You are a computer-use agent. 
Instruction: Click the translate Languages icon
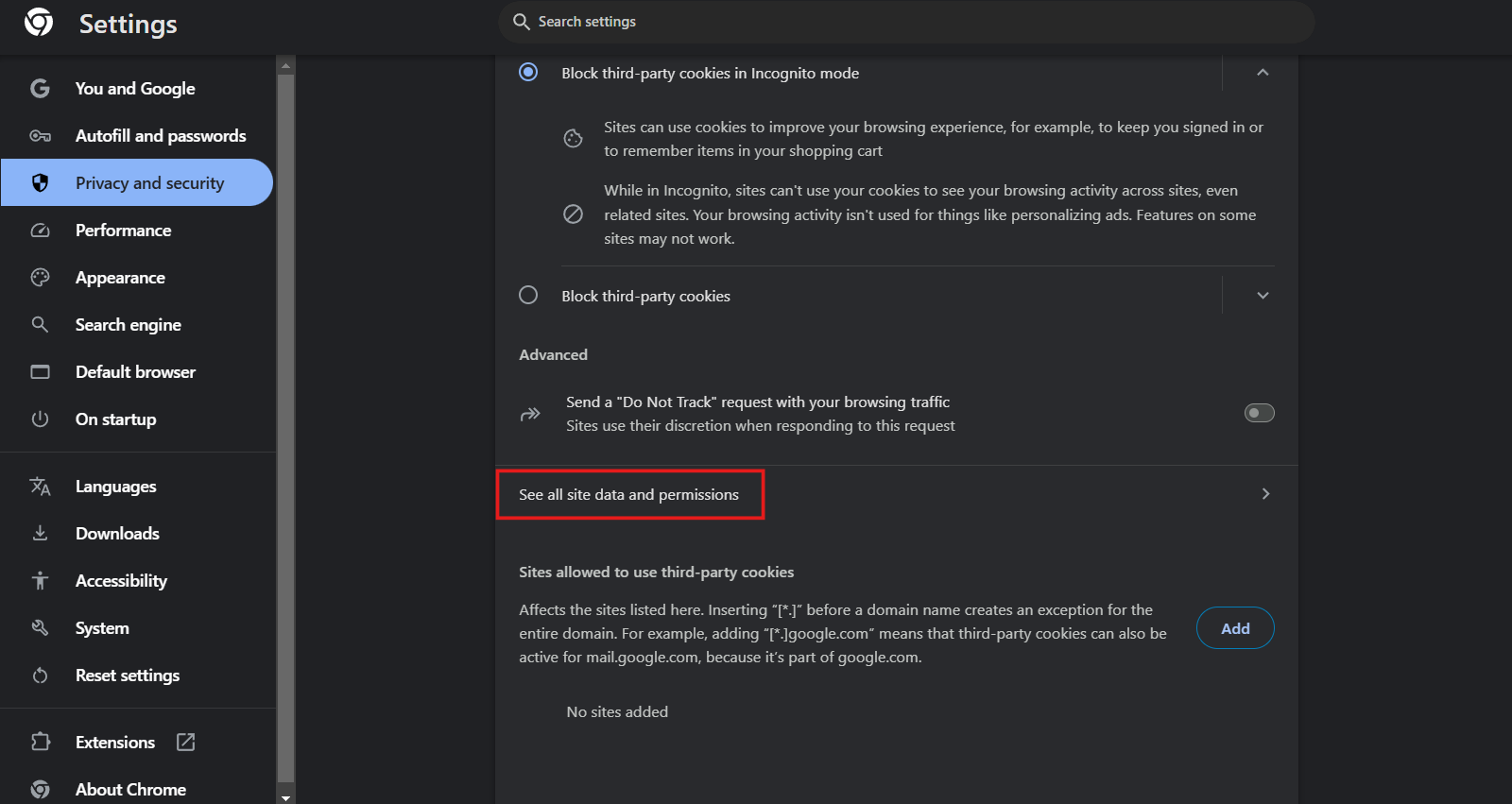tap(40, 487)
